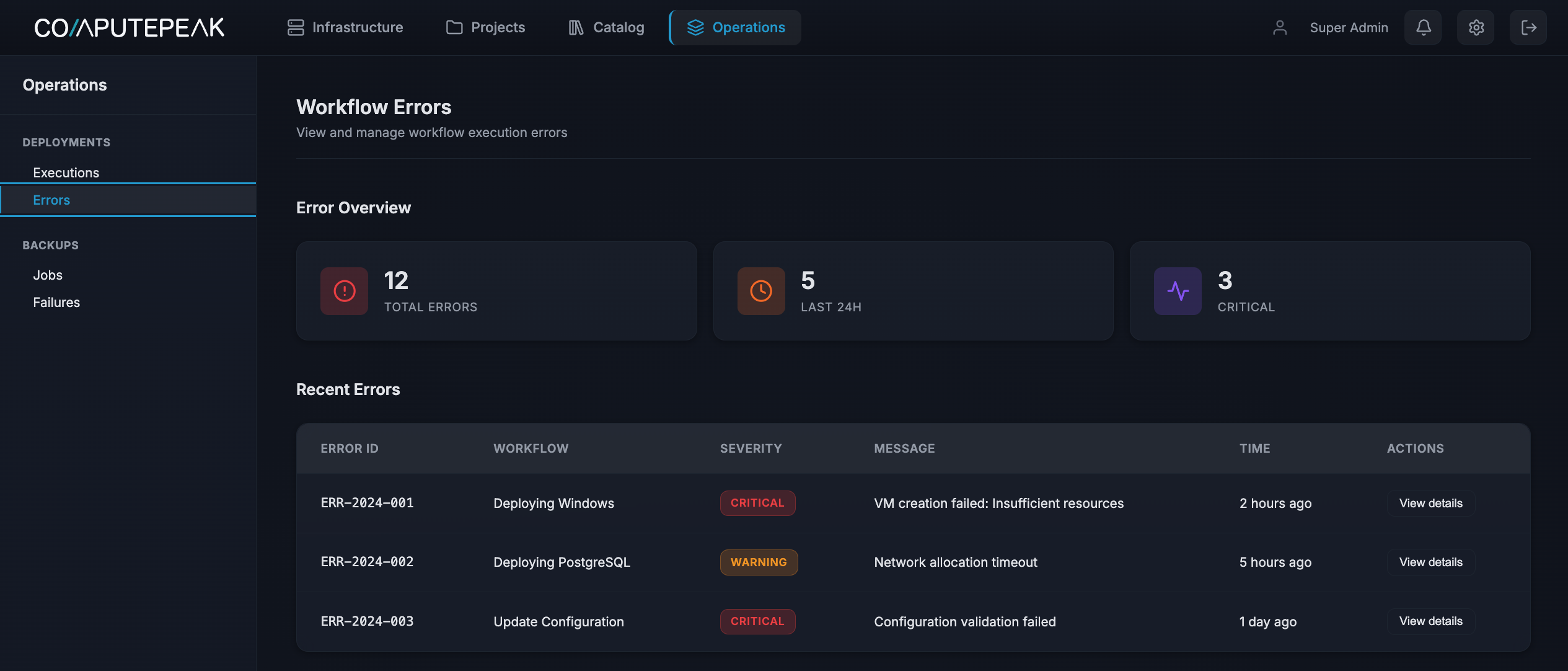Click the COMPUTEPEAK logo
This screenshot has width=1568, height=671.
pyautogui.click(x=129, y=27)
